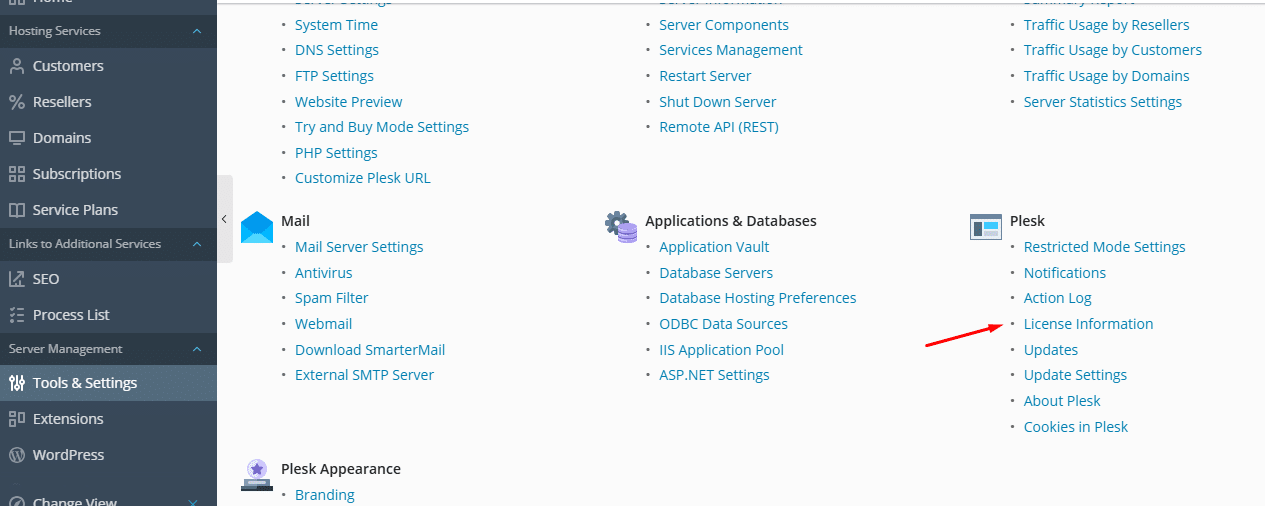Click the Service Plans book icon
The image size is (1265, 506).
[x=16, y=210]
